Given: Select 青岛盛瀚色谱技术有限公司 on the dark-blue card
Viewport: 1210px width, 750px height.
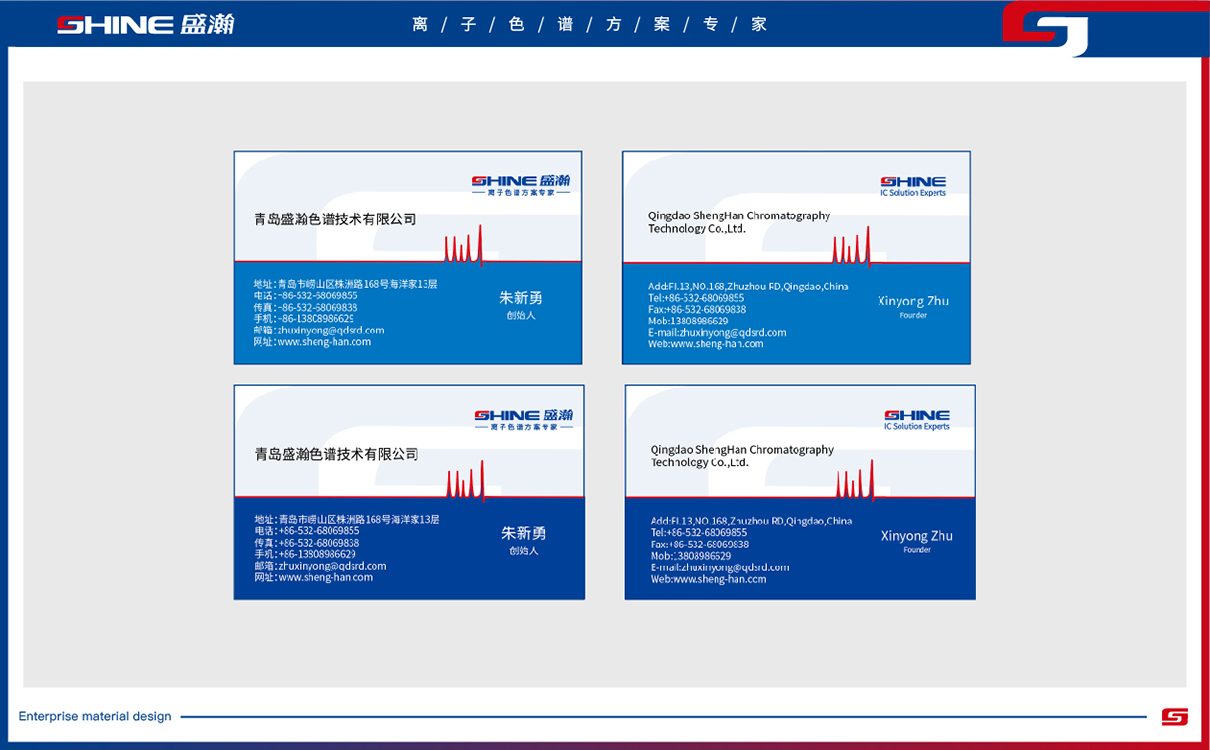Looking at the screenshot, I should click(337, 454).
